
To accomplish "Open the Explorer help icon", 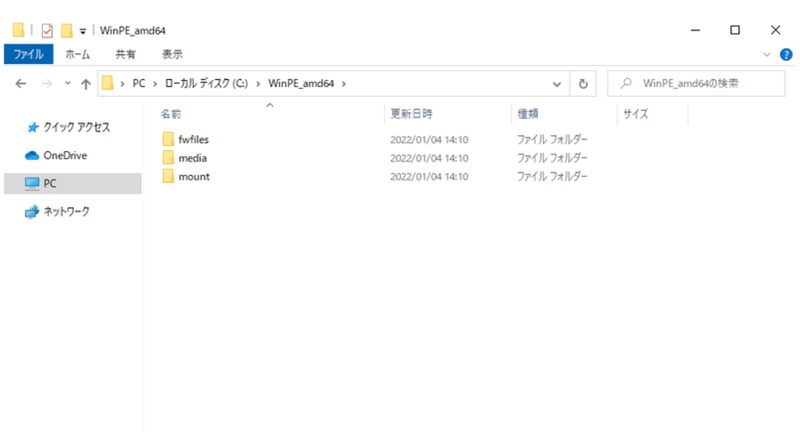I will (x=786, y=55).
